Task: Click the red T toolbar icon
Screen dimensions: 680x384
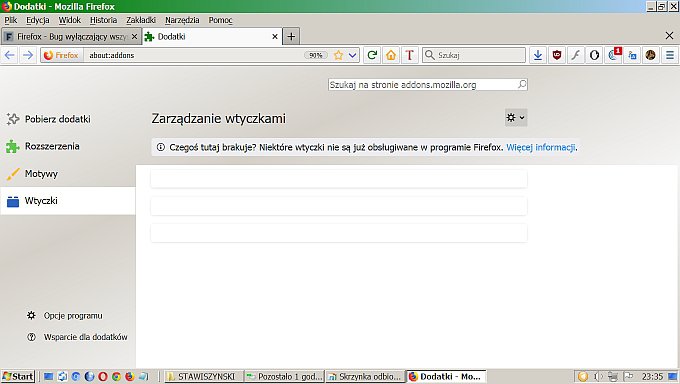Action: tap(410, 55)
